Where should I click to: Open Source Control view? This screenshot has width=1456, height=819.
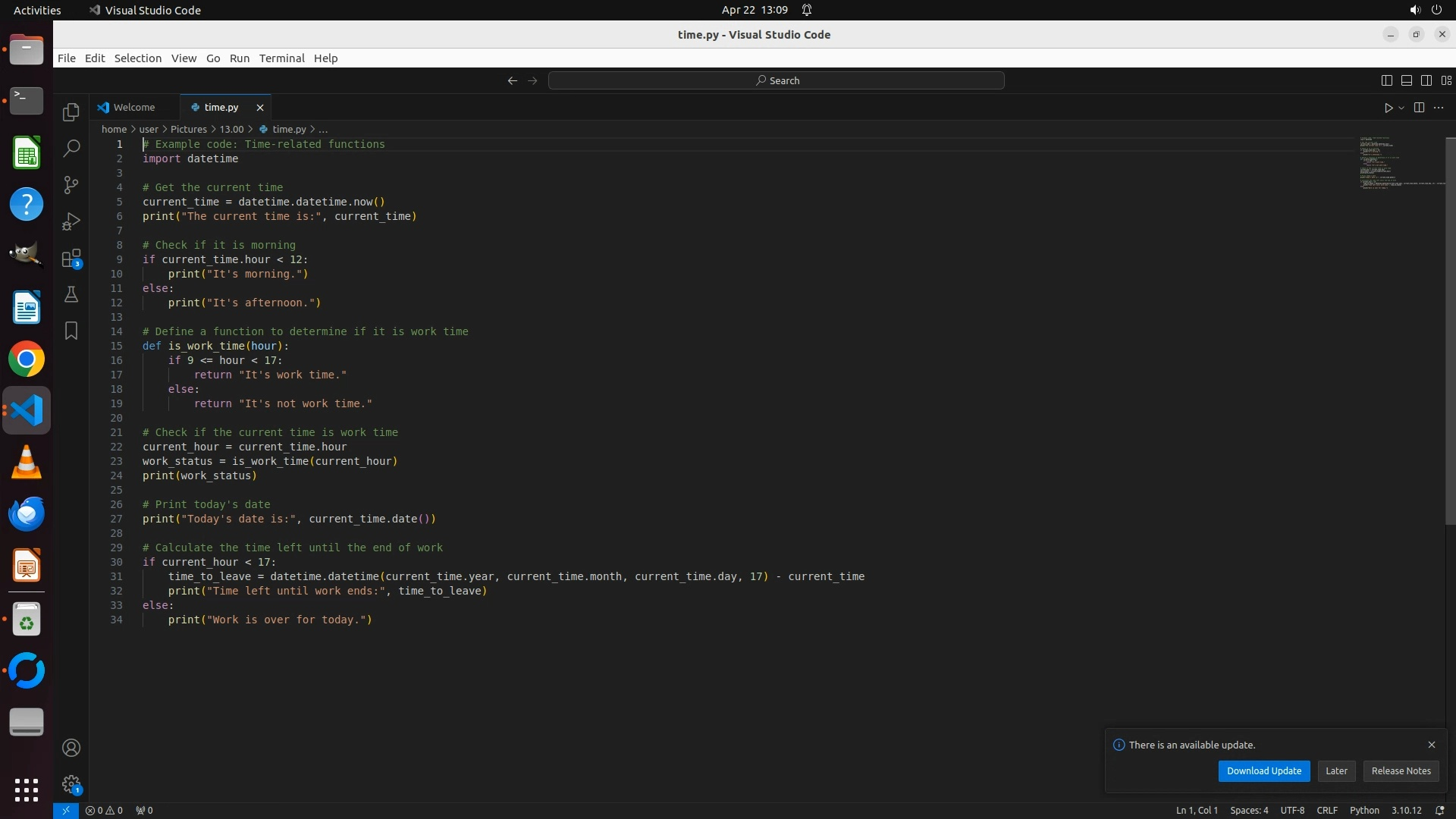(x=71, y=185)
